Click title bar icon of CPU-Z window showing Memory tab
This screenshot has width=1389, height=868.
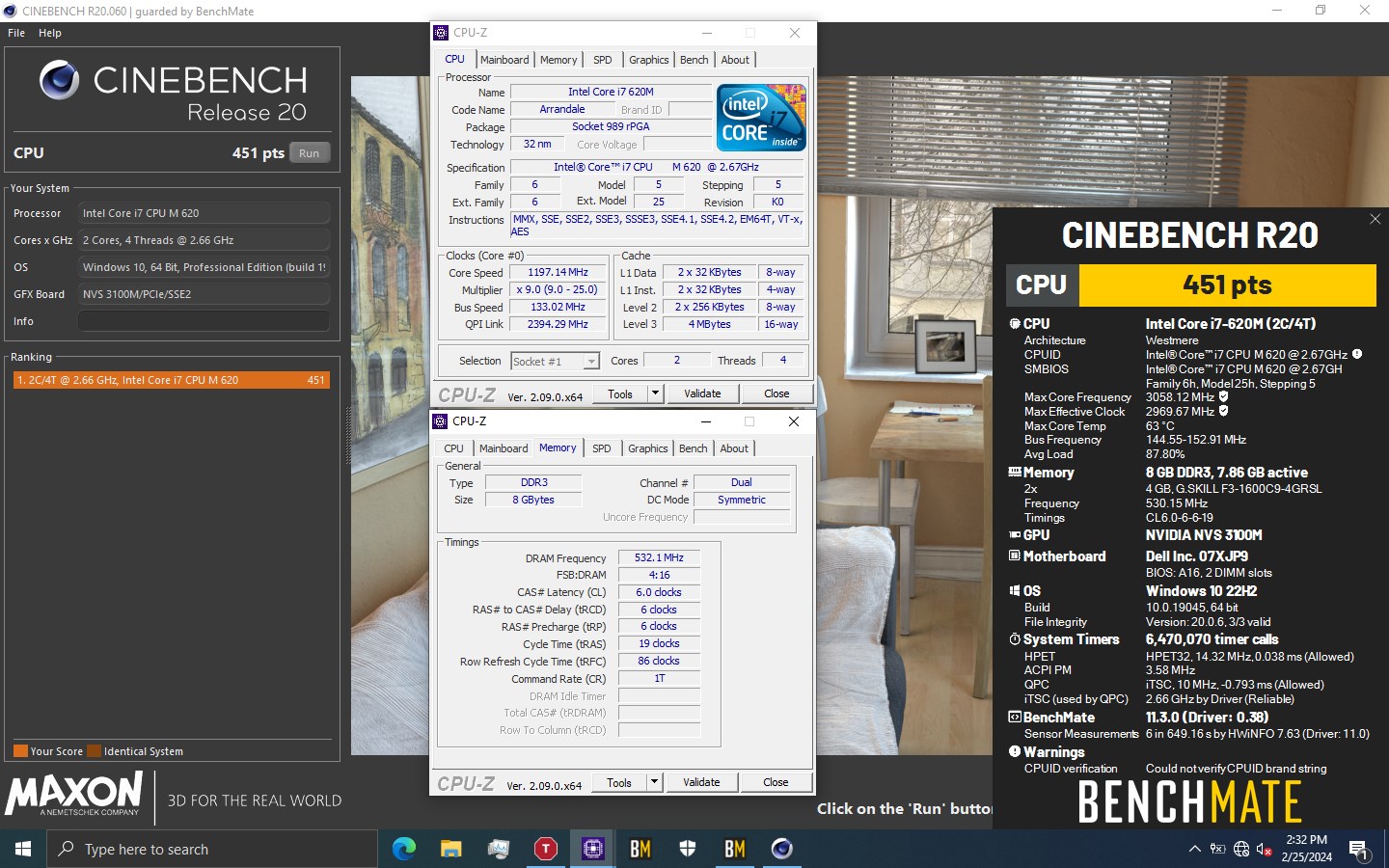click(x=440, y=420)
